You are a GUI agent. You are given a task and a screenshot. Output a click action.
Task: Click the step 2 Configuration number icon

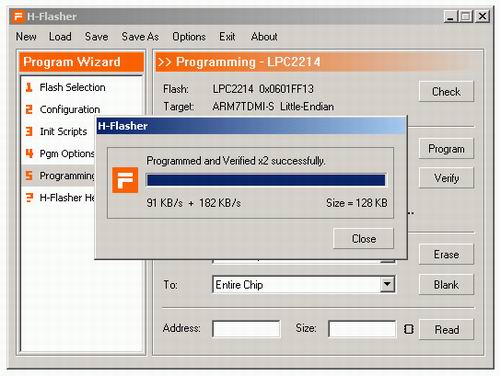pos(29,109)
